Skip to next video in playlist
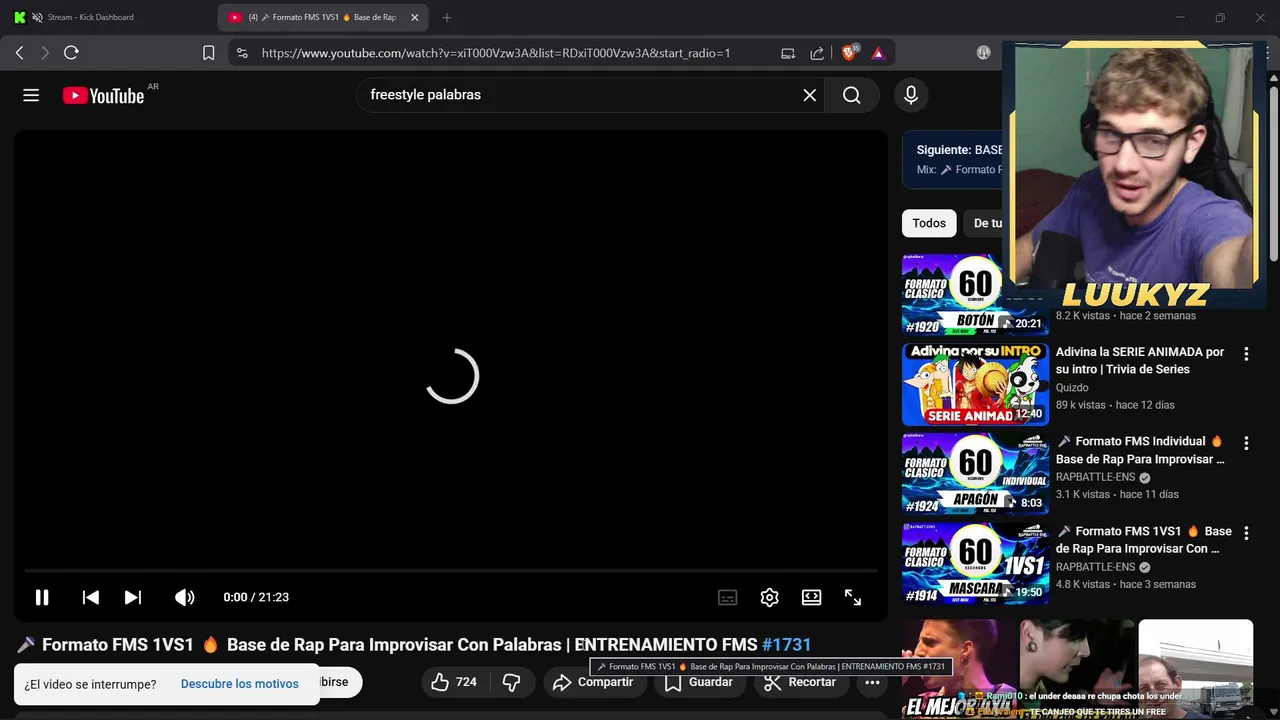The width and height of the screenshot is (1280, 720). click(133, 597)
